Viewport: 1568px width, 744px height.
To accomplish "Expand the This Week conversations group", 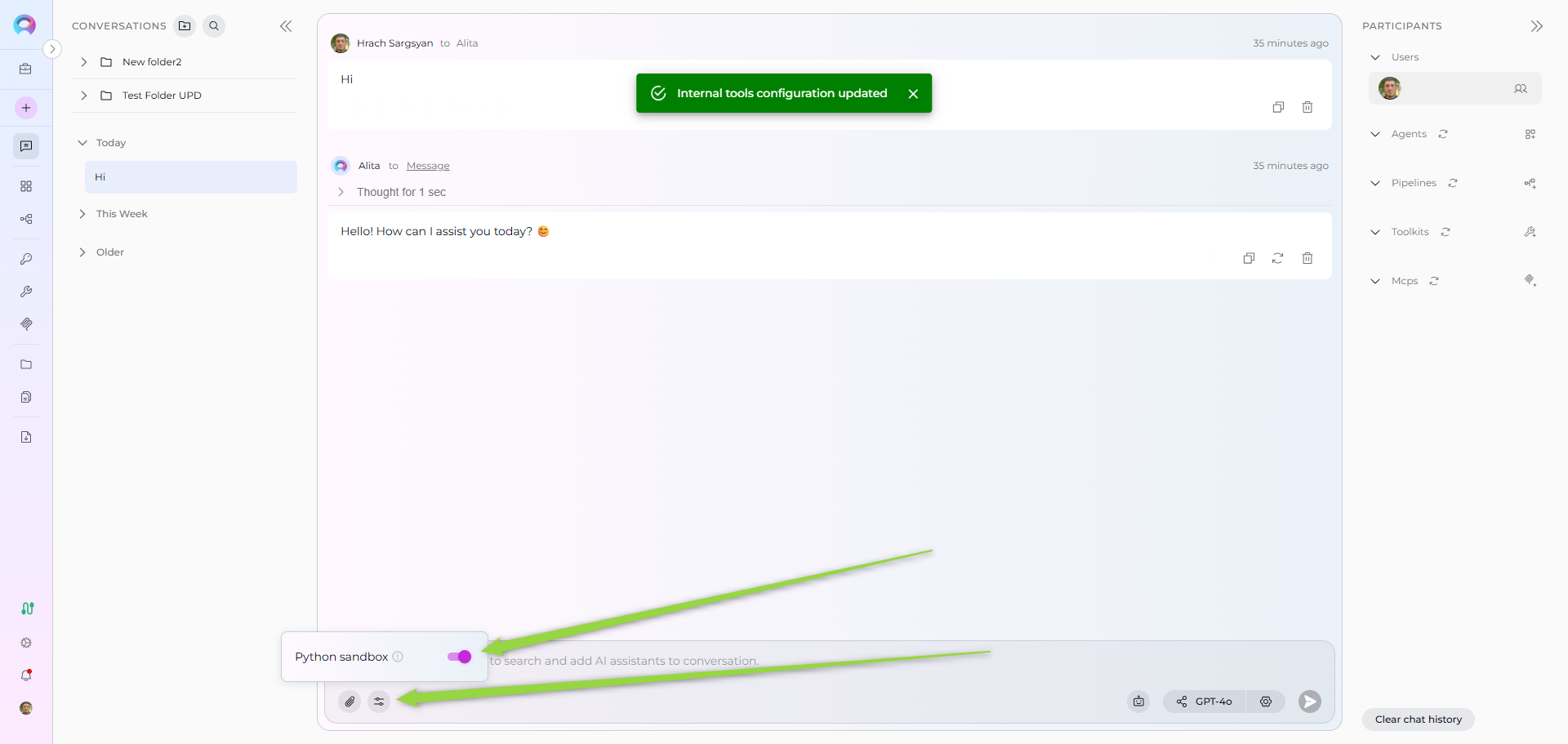I will tap(82, 214).
